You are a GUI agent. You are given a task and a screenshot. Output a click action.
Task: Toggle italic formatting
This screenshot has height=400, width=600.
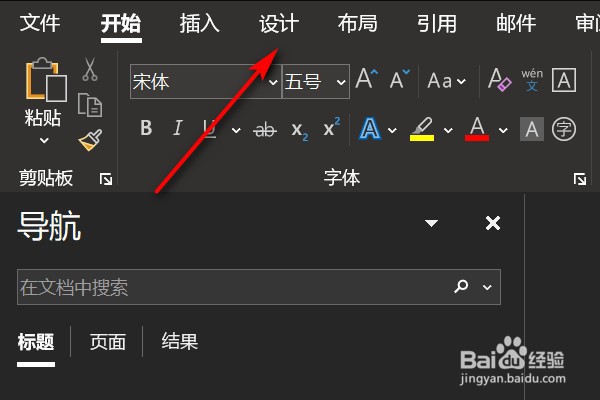click(178, 128)
